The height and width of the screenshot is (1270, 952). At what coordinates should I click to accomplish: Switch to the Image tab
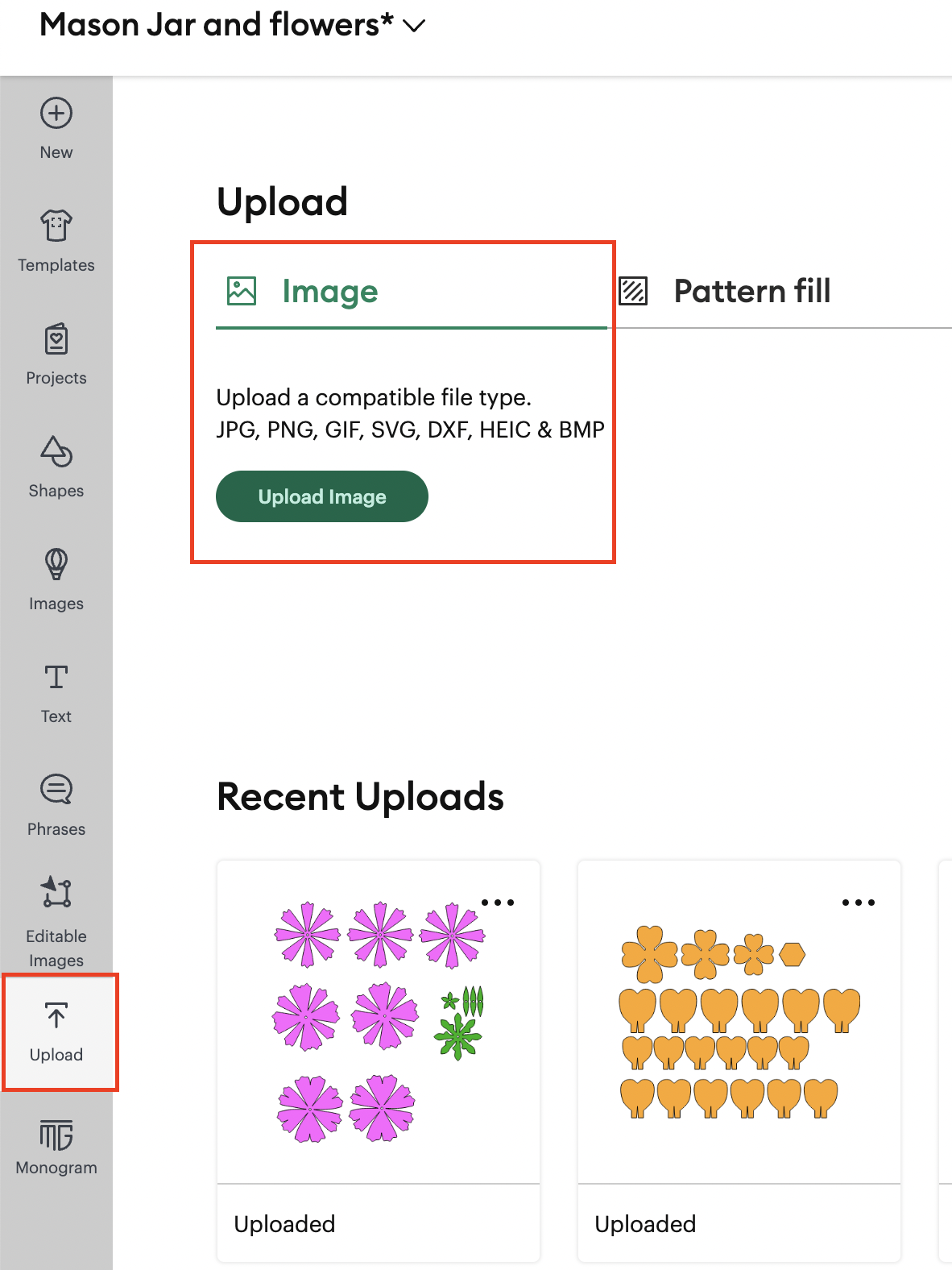(329, 292)
